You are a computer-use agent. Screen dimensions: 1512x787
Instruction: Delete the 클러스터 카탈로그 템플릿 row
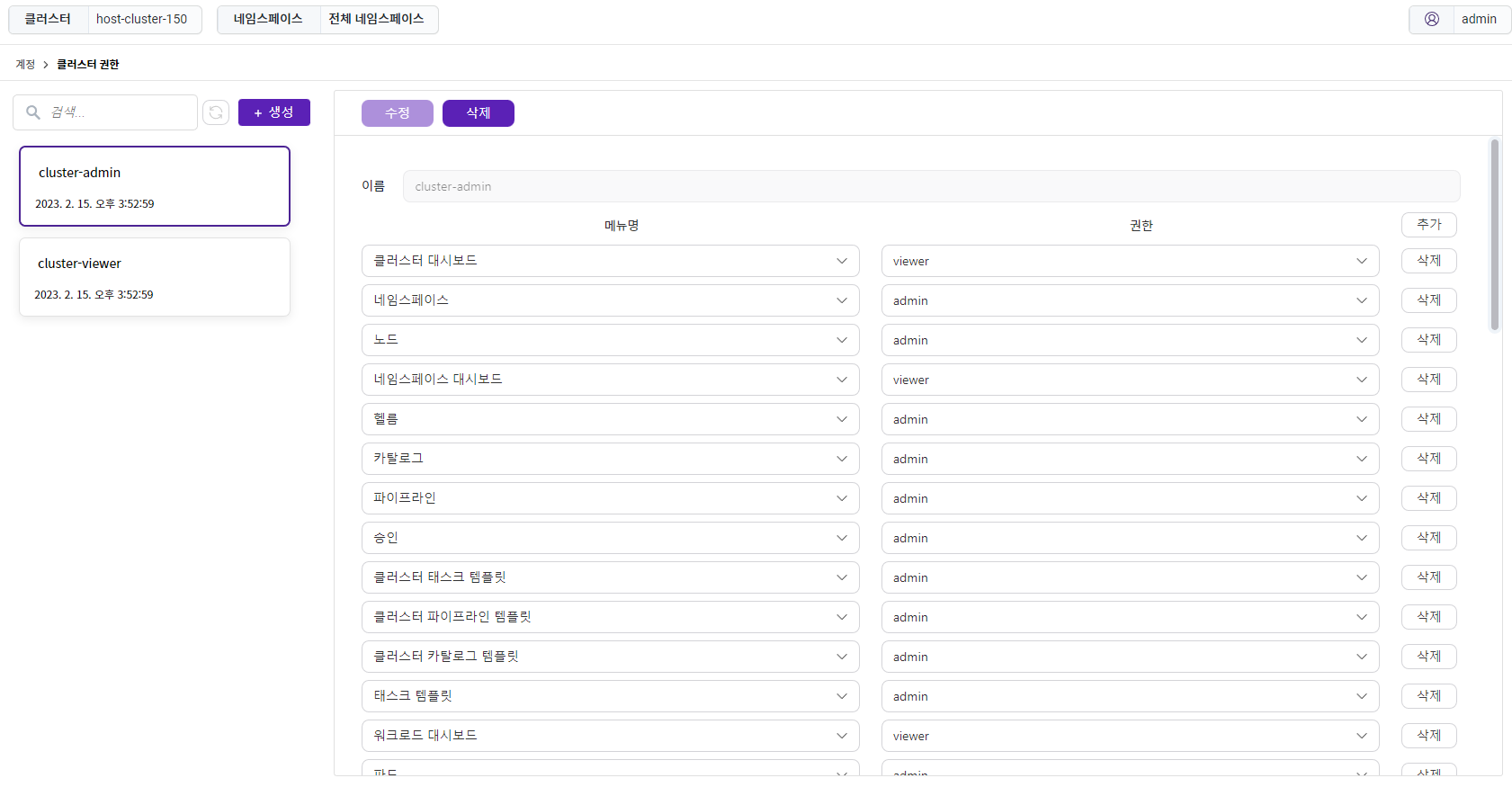[x=1429, y=657]
